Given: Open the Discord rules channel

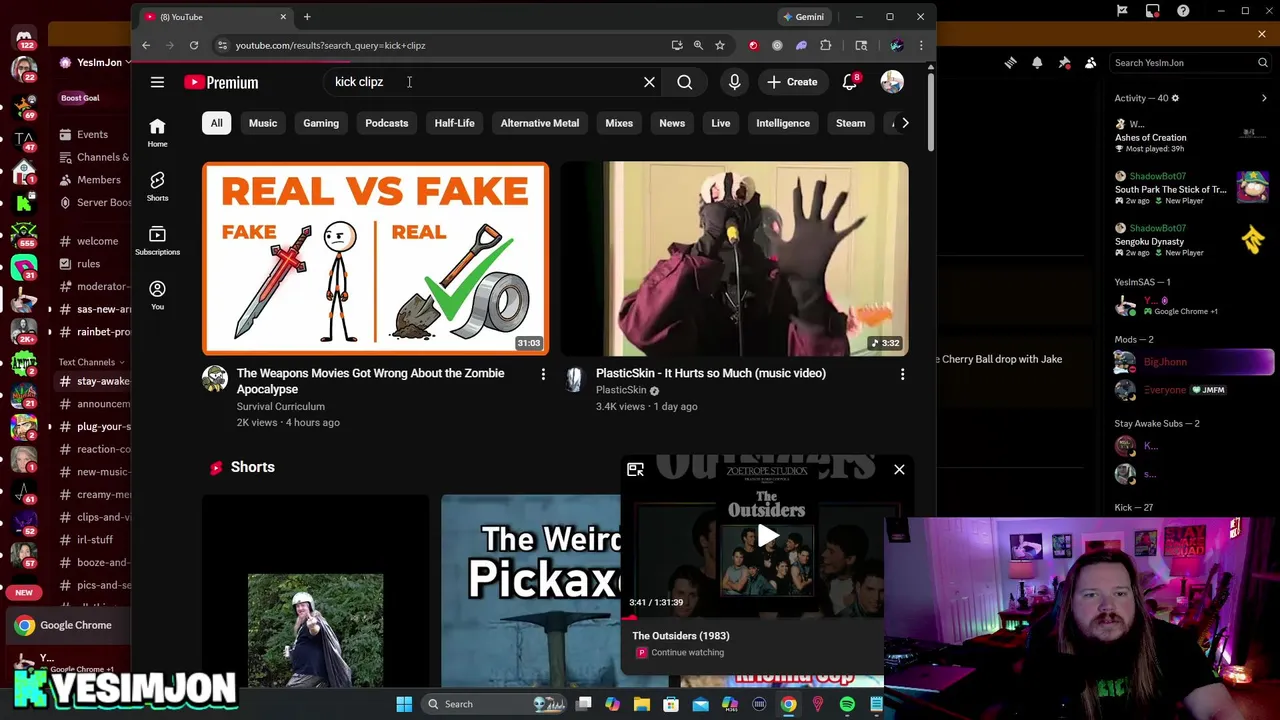Looking at the screenshot, I should tap(88, 264).
